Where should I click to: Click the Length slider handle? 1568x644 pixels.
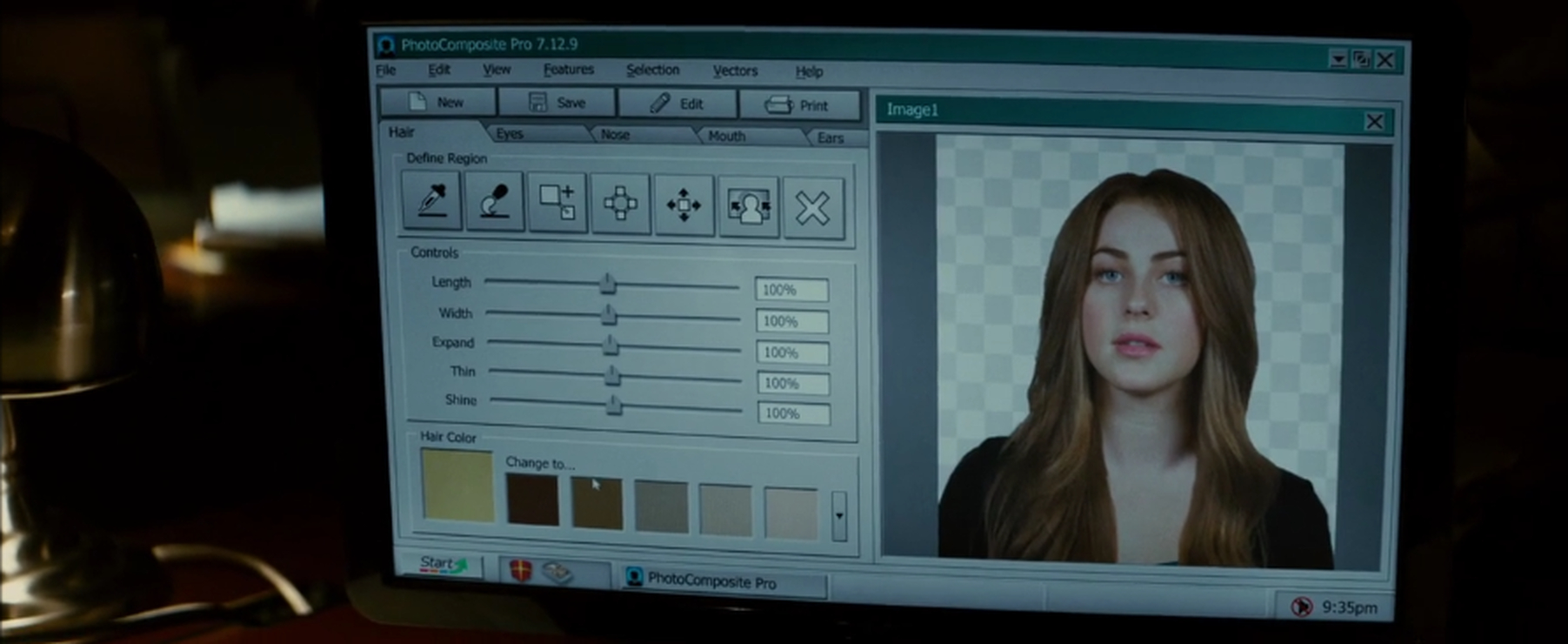608,284
